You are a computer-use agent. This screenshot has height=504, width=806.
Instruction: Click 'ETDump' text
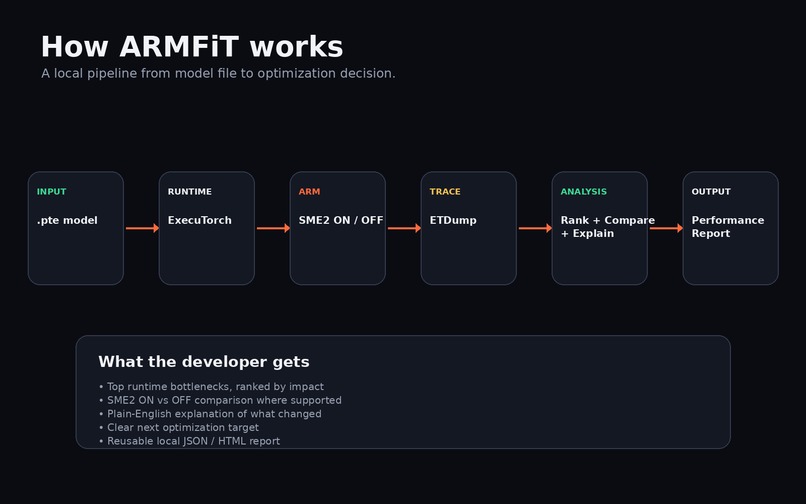(453, 220)
